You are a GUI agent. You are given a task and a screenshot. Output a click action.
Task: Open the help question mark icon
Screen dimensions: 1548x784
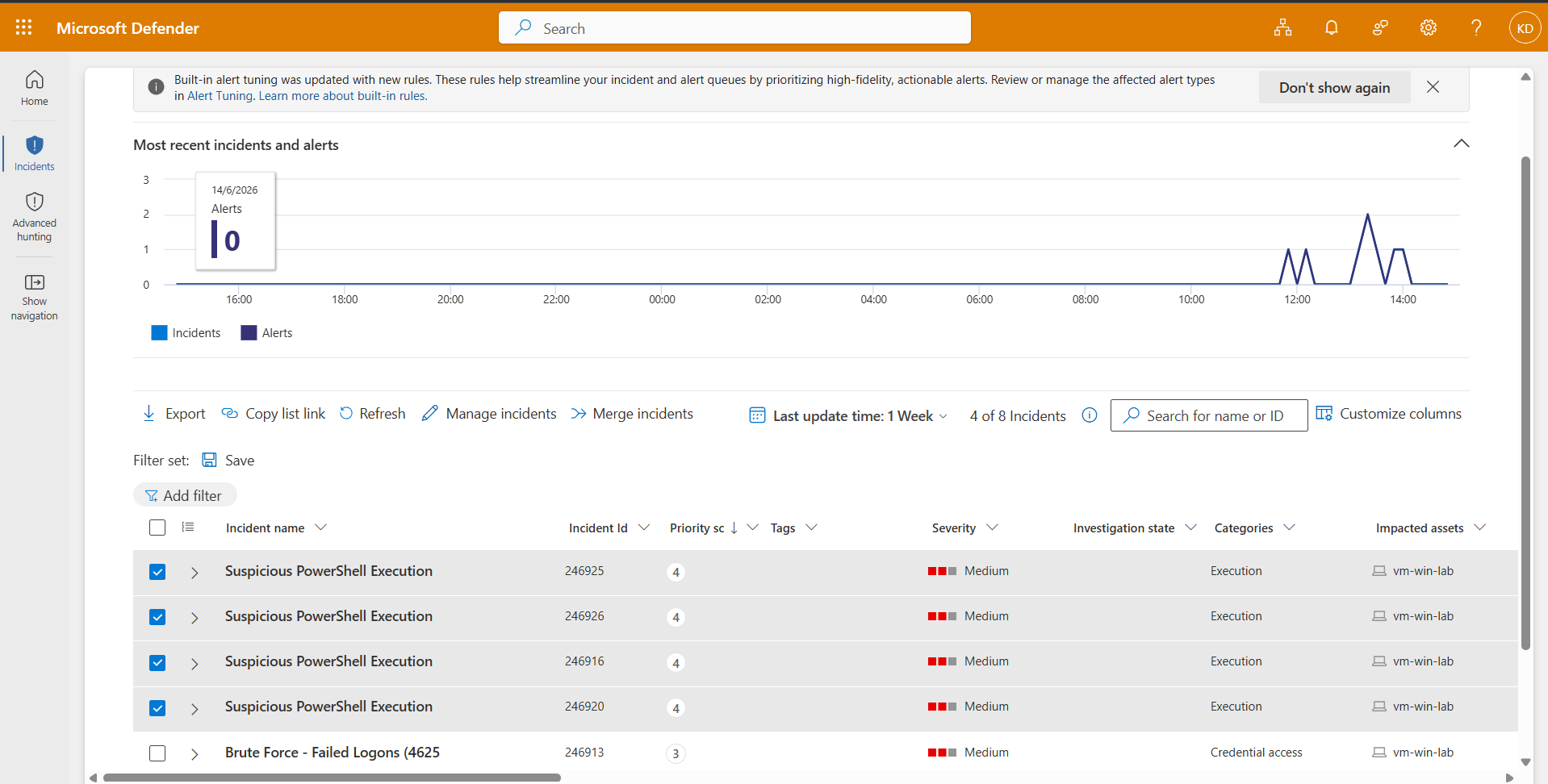click(x=1476, y=27)
